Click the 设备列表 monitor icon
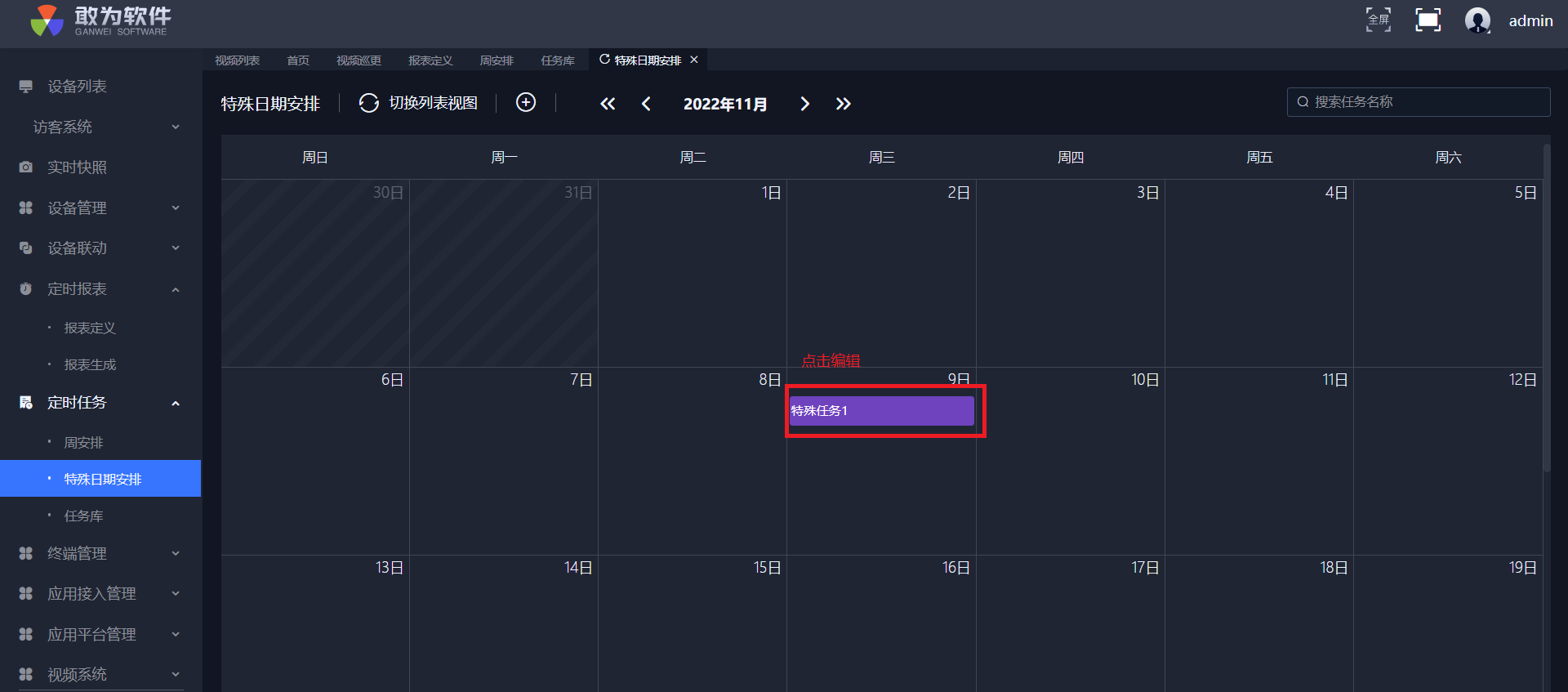Image resolution: width=1568 pixels, height=692 pixels. [26, 87]
